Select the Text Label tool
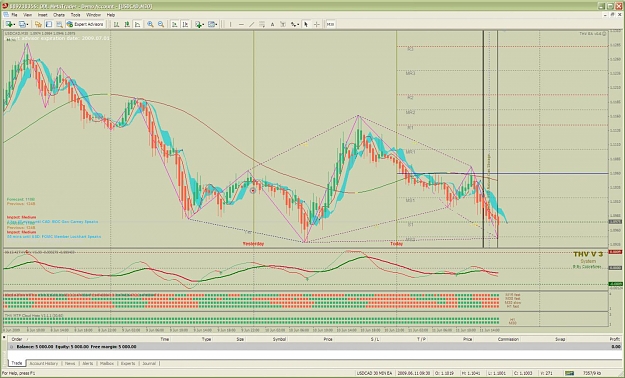The height and width of the screenshot is (378, 625). coord(283,24)
